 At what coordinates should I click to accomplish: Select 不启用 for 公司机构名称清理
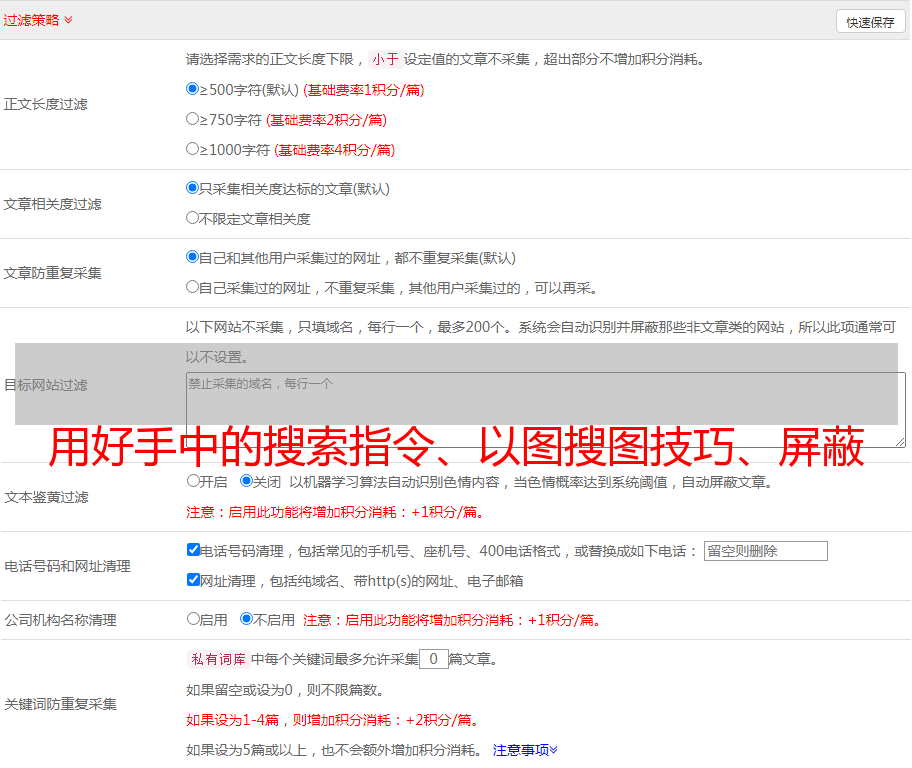[246, 619]
